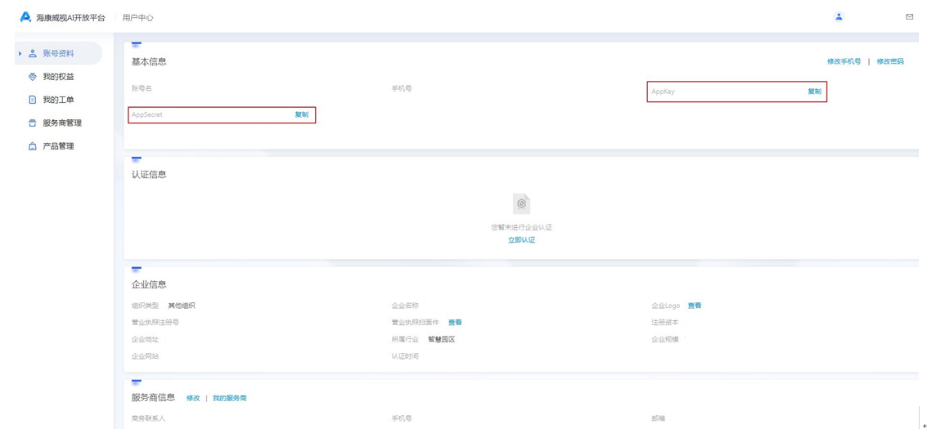This screenshot has width=927, height=433.
Task: View the 营业执照扫描件 via 查看 link
Action: [x=455, y=323]
